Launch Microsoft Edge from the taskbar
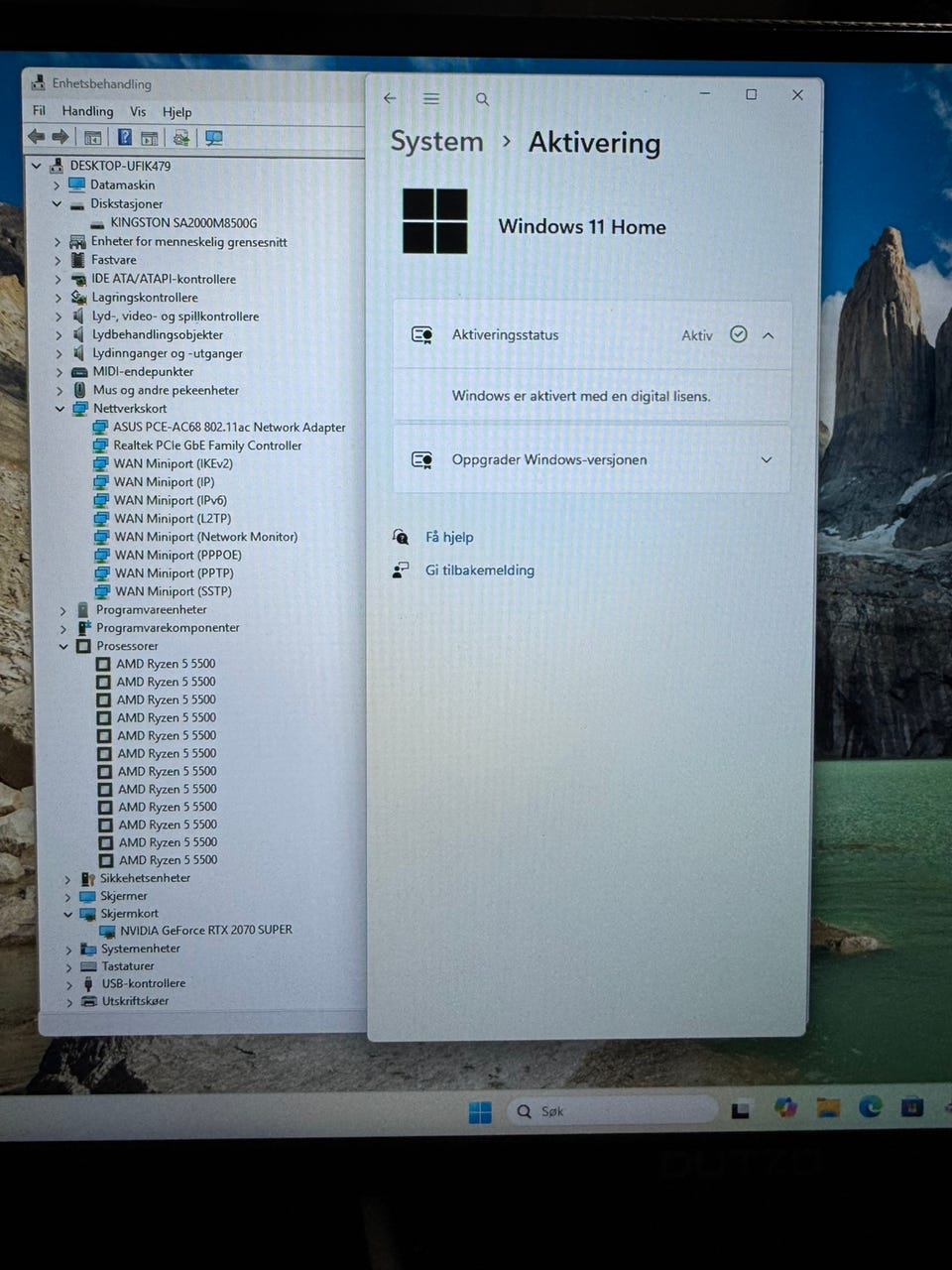 click(x=871, y=1106)
